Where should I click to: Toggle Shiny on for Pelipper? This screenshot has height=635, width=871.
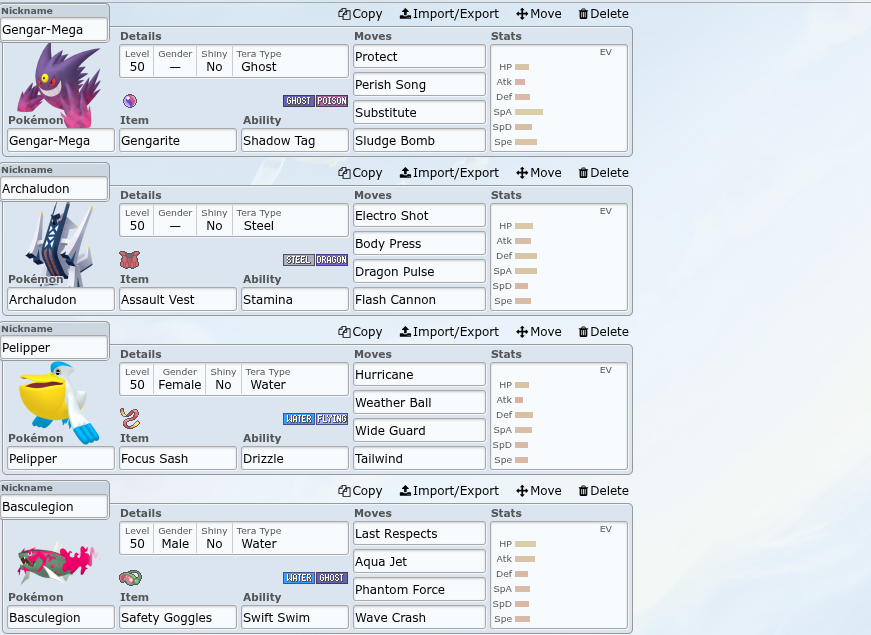(222, 384)
